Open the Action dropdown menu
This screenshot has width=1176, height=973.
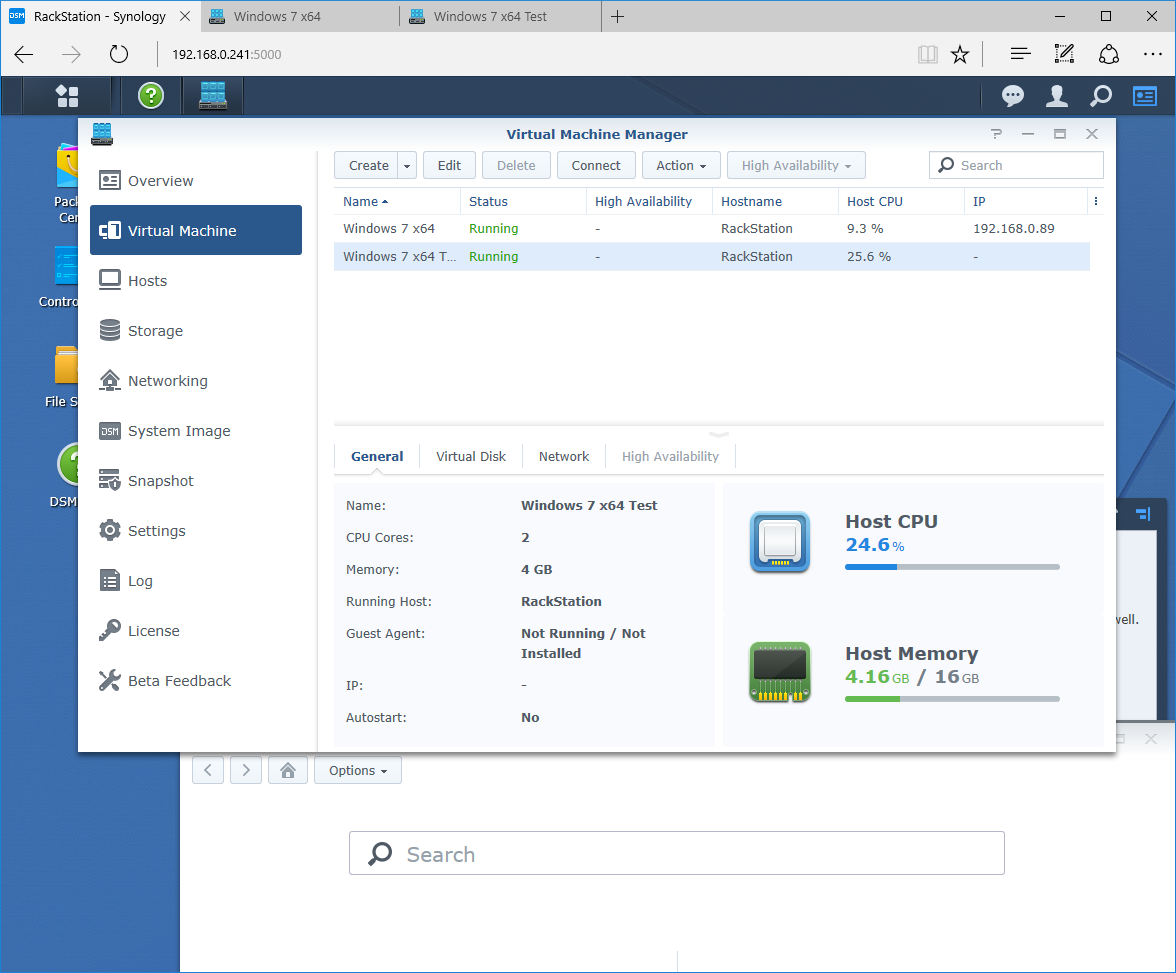681,165
